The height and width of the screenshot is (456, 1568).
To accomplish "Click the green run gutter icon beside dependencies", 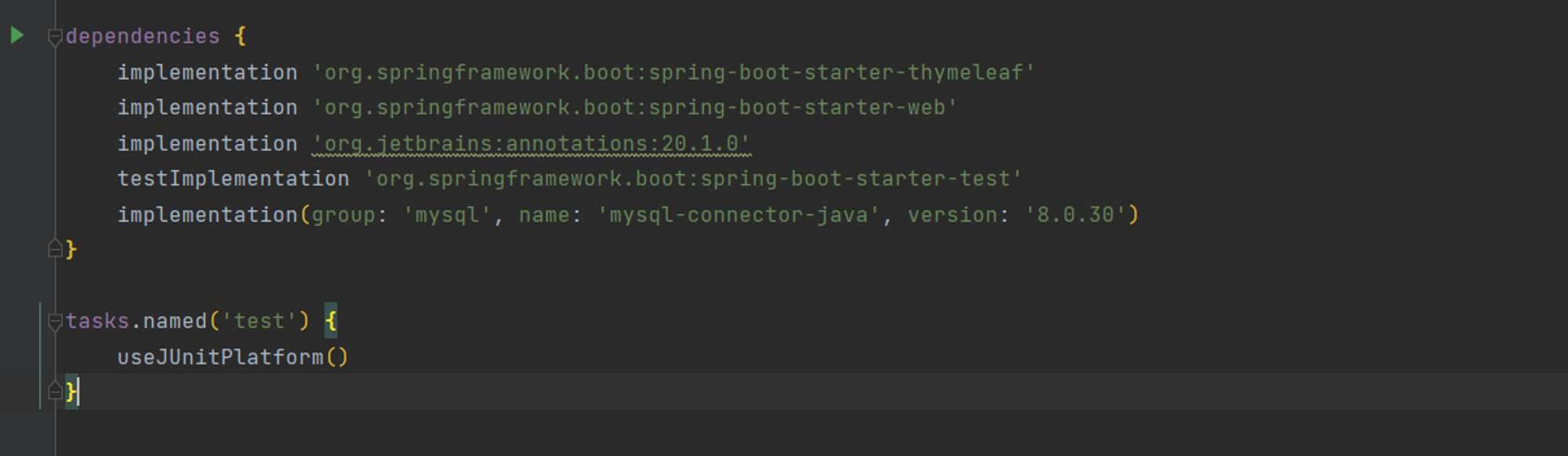I will [x=17, y=35].
